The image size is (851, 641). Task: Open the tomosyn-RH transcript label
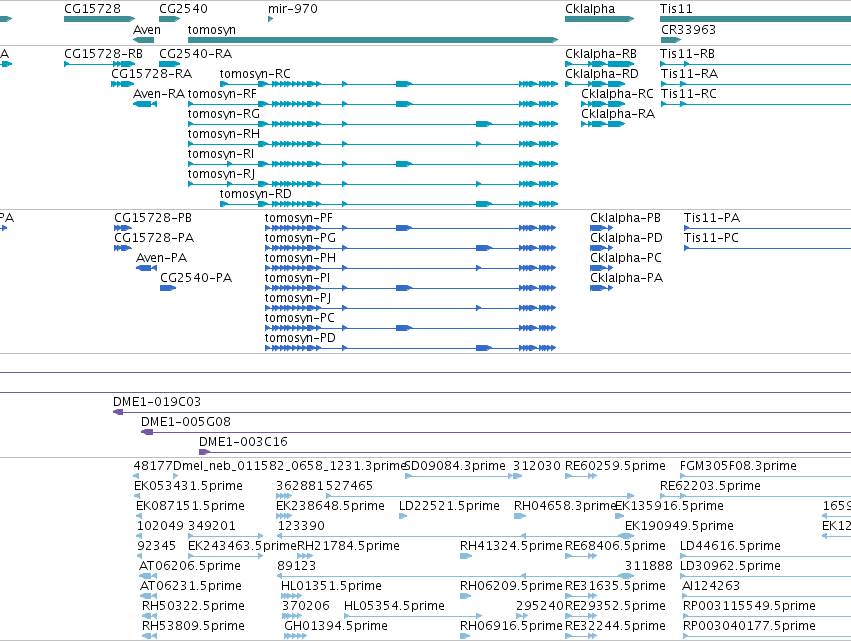[x=224, y=134]
